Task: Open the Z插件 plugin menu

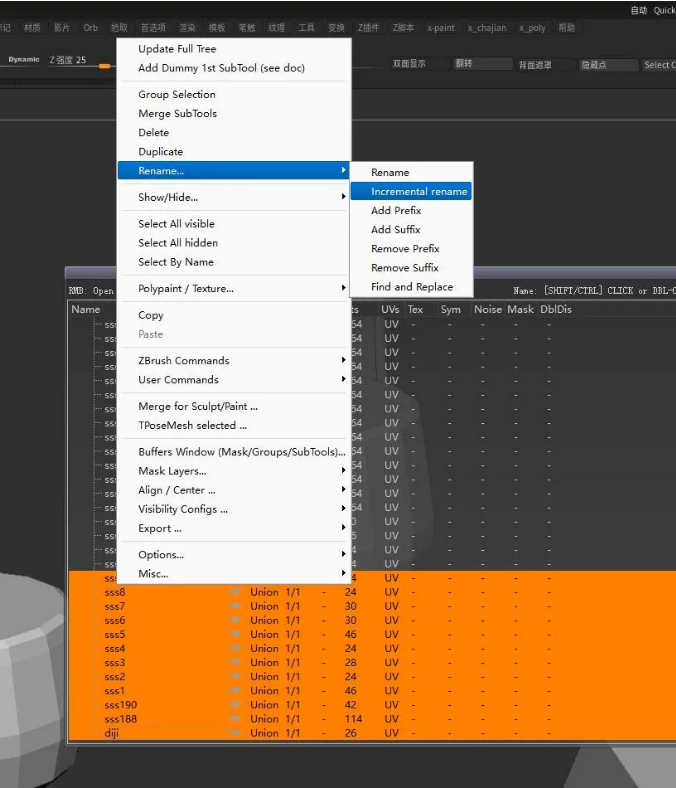Action: 368,28
